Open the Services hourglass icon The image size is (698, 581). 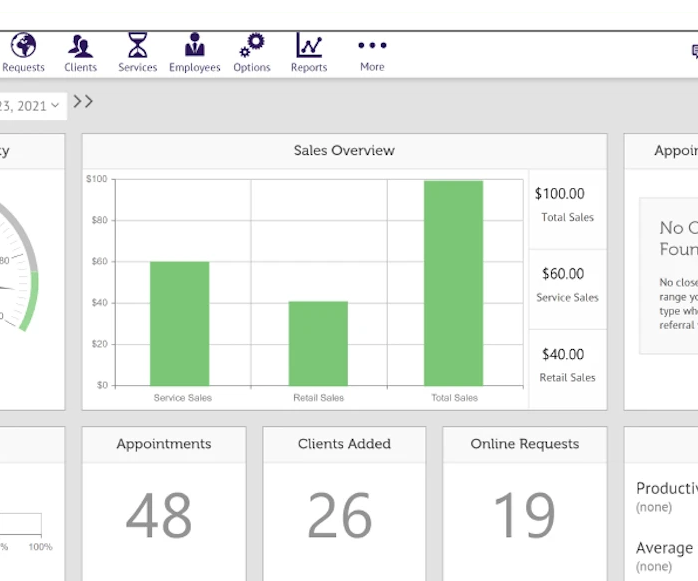pos(137,46)
